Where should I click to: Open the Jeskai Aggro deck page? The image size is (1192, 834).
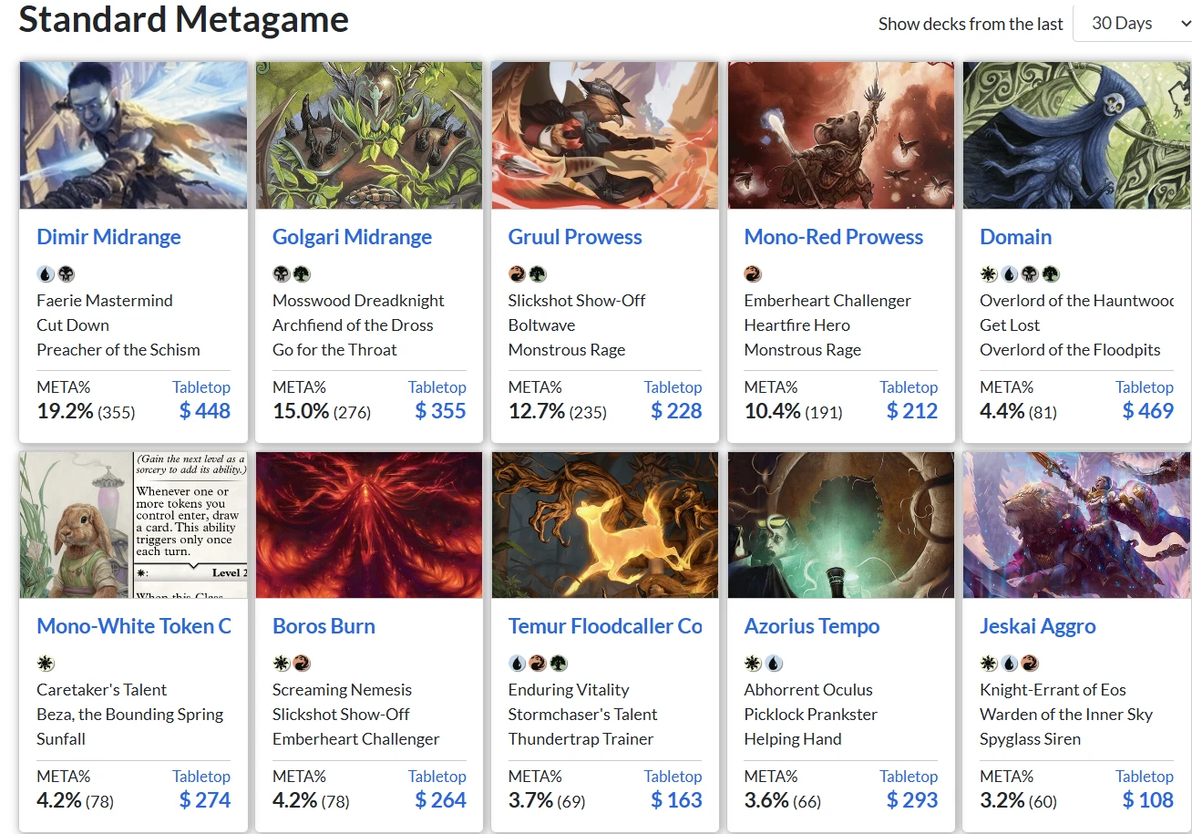(1038, 626)
